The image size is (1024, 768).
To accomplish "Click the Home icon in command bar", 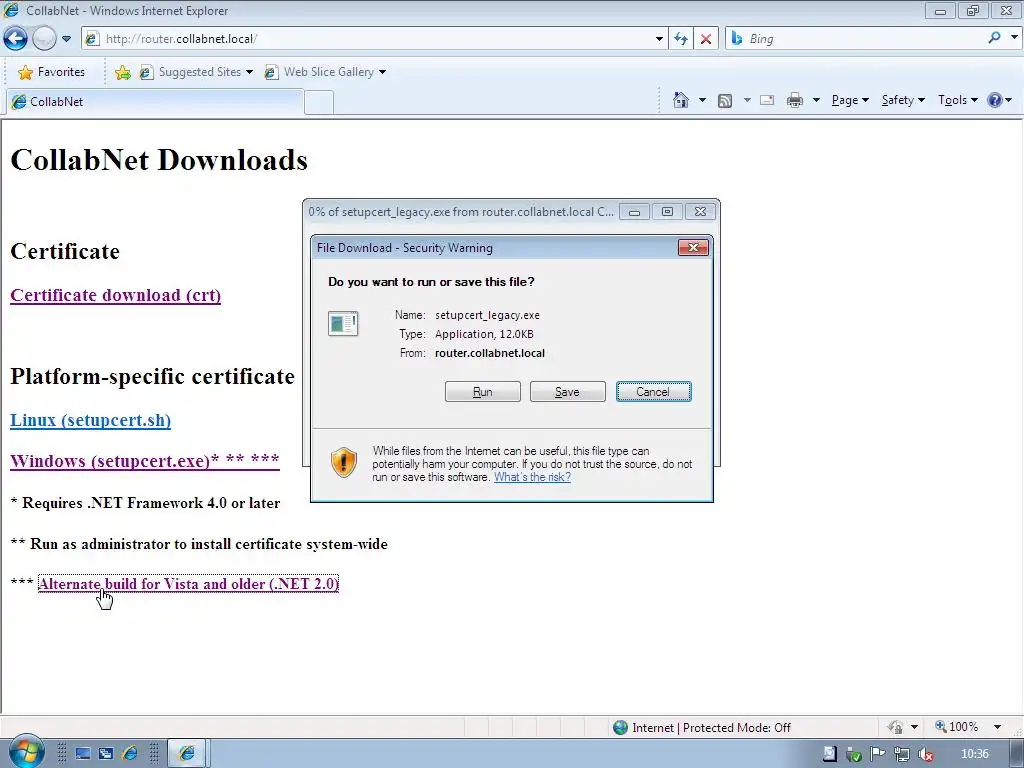I will coord(680,100).
